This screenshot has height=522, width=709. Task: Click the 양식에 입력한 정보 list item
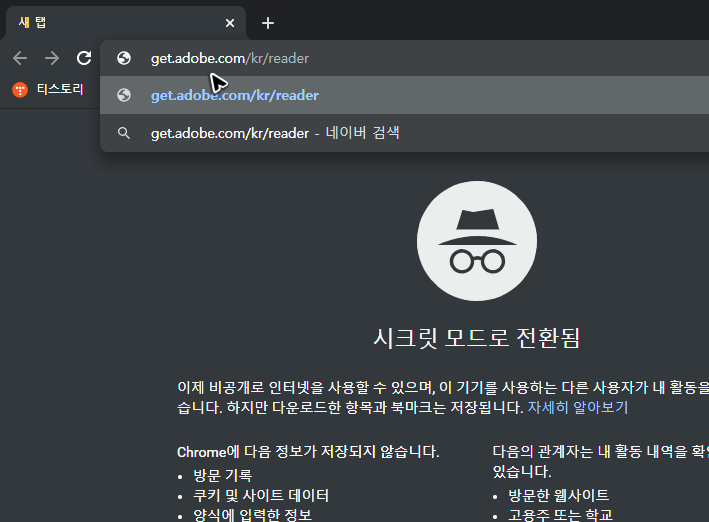pyautogui.click(x=252, y=515)
